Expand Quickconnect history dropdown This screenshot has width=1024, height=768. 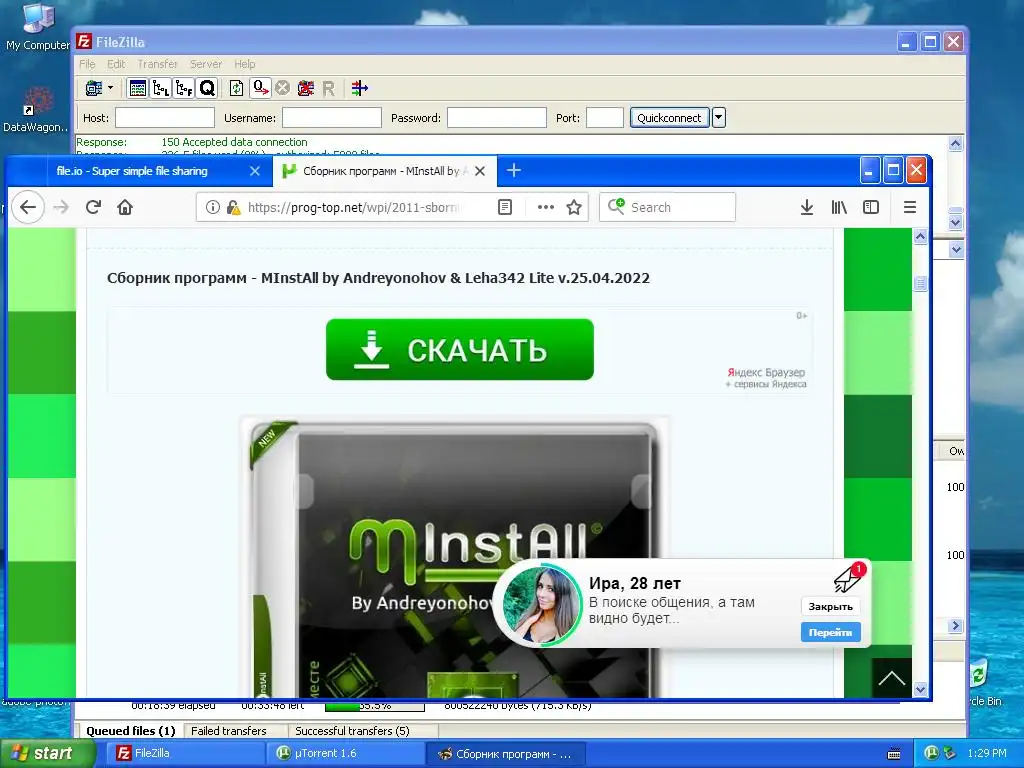pyautogui.click(x=718, y=118)
